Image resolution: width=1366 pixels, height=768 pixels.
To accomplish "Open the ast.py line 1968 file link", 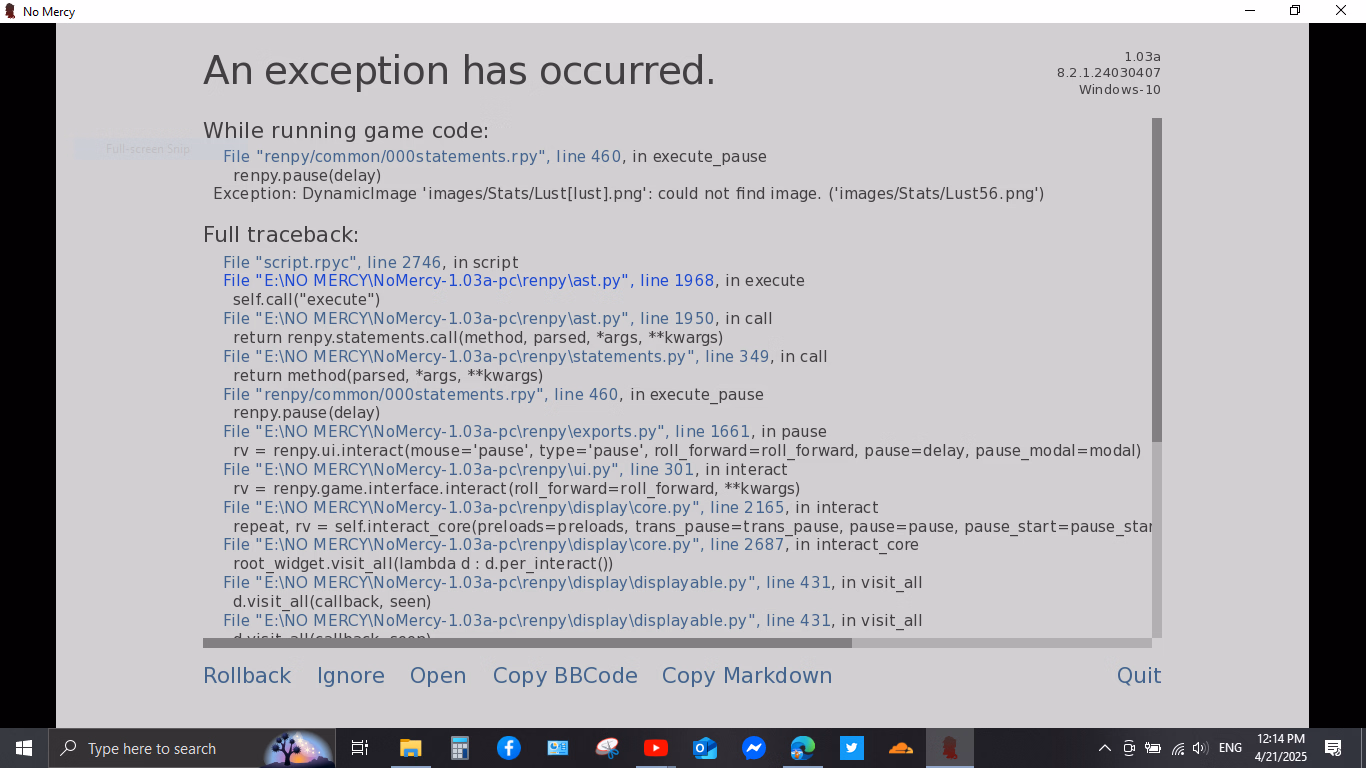I will [x=469, y=281].
